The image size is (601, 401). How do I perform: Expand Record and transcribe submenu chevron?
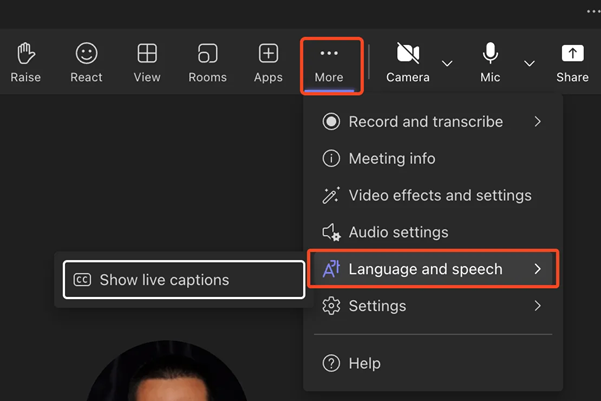[538, 122]
